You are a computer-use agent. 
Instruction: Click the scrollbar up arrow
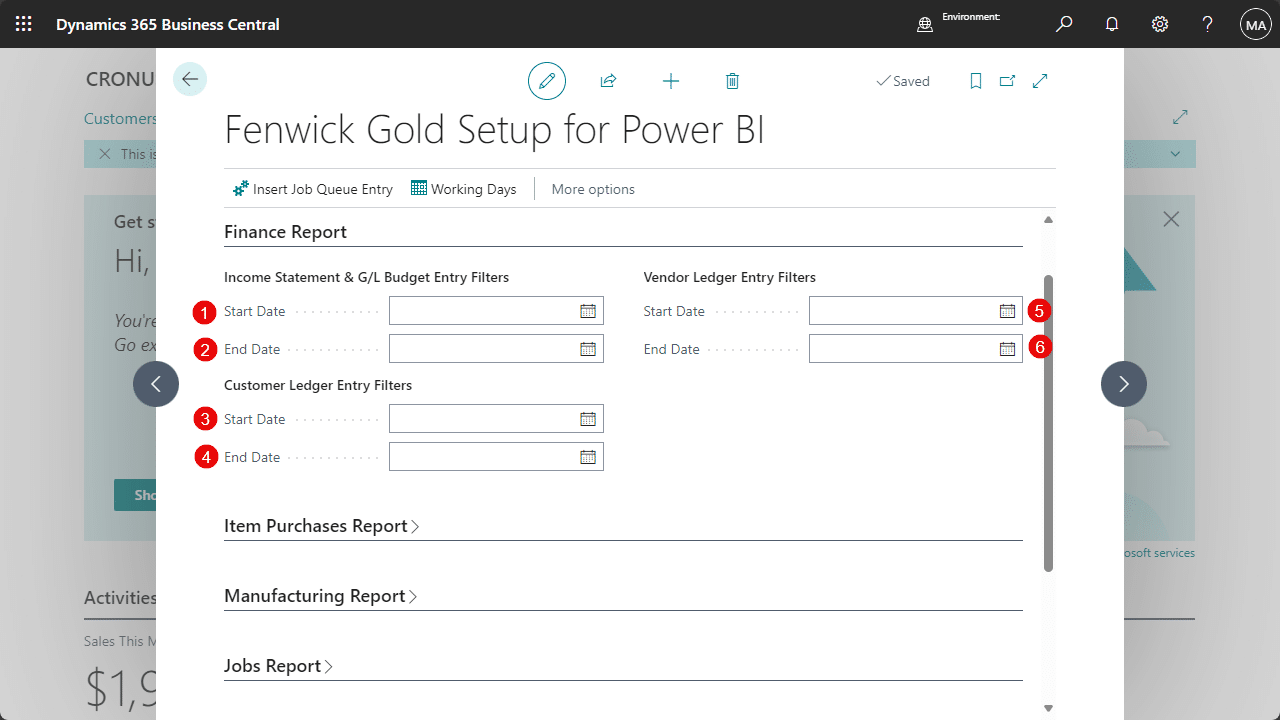click(1048, 219)
